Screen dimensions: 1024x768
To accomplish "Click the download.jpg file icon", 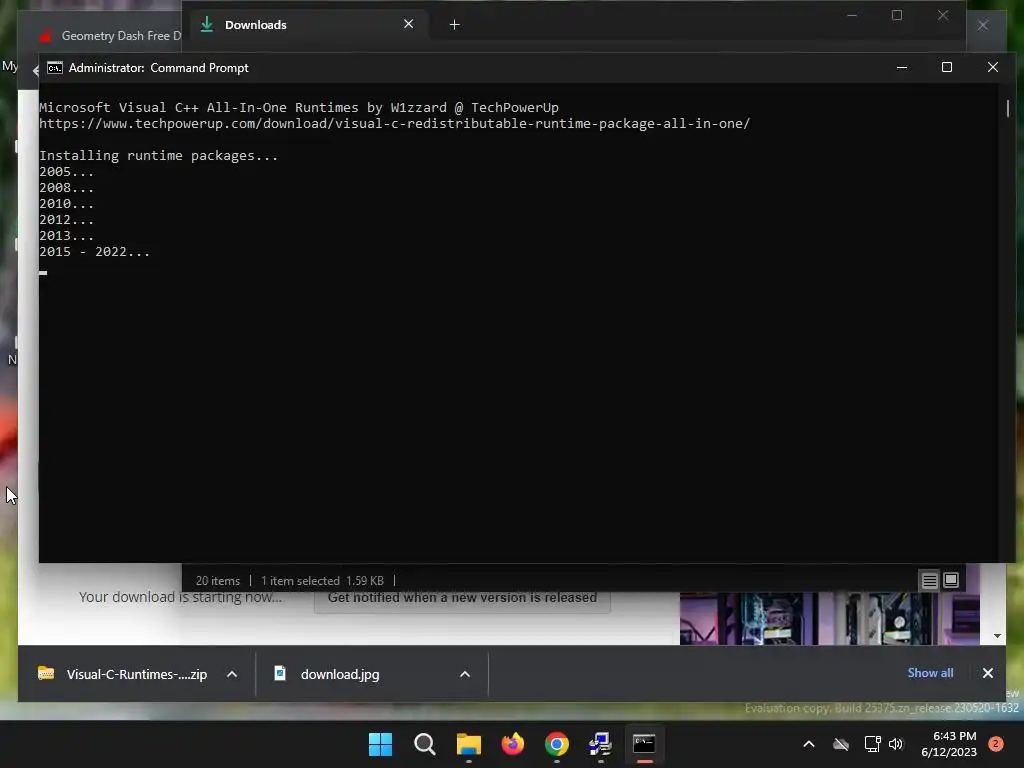I will [280, 673].
